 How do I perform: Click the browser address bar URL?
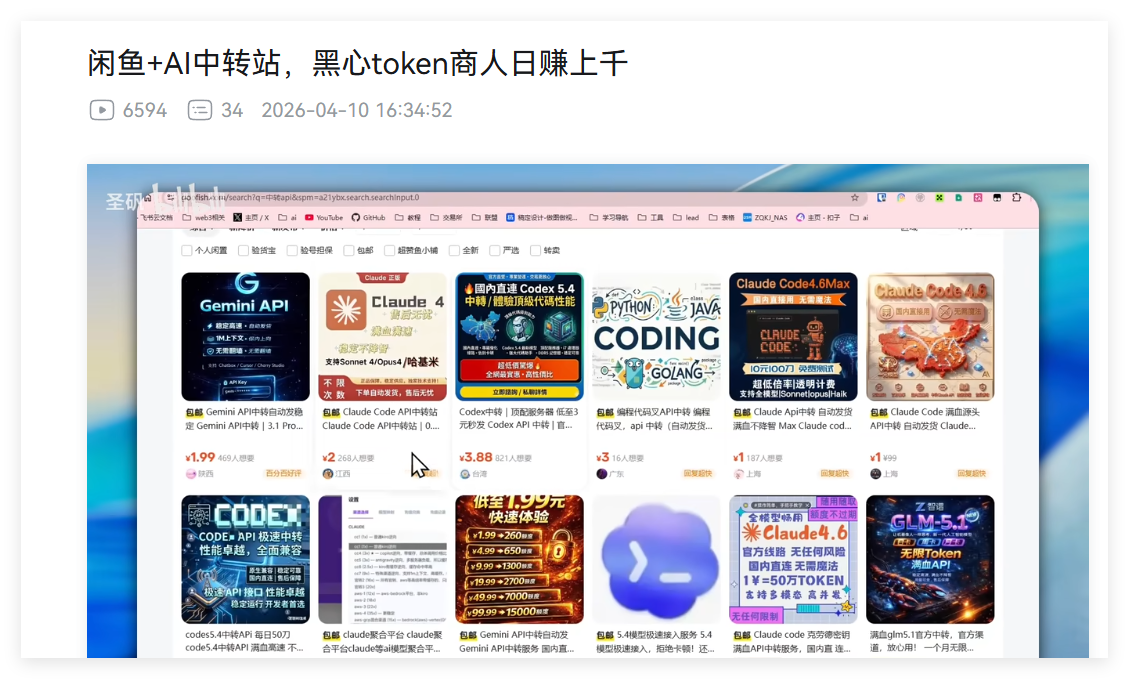(x=300, y=197)
